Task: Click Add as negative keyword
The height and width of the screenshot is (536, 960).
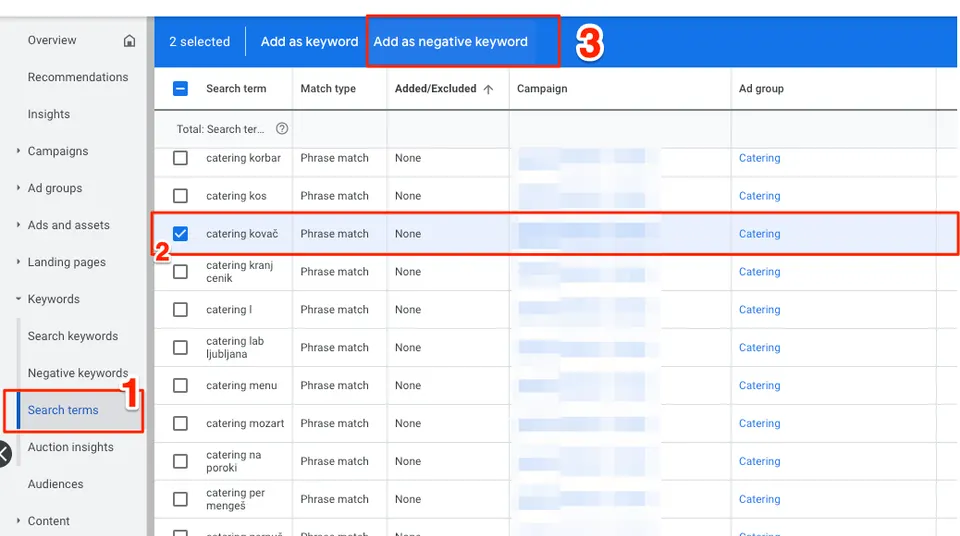Action: [x=451, y=42]
